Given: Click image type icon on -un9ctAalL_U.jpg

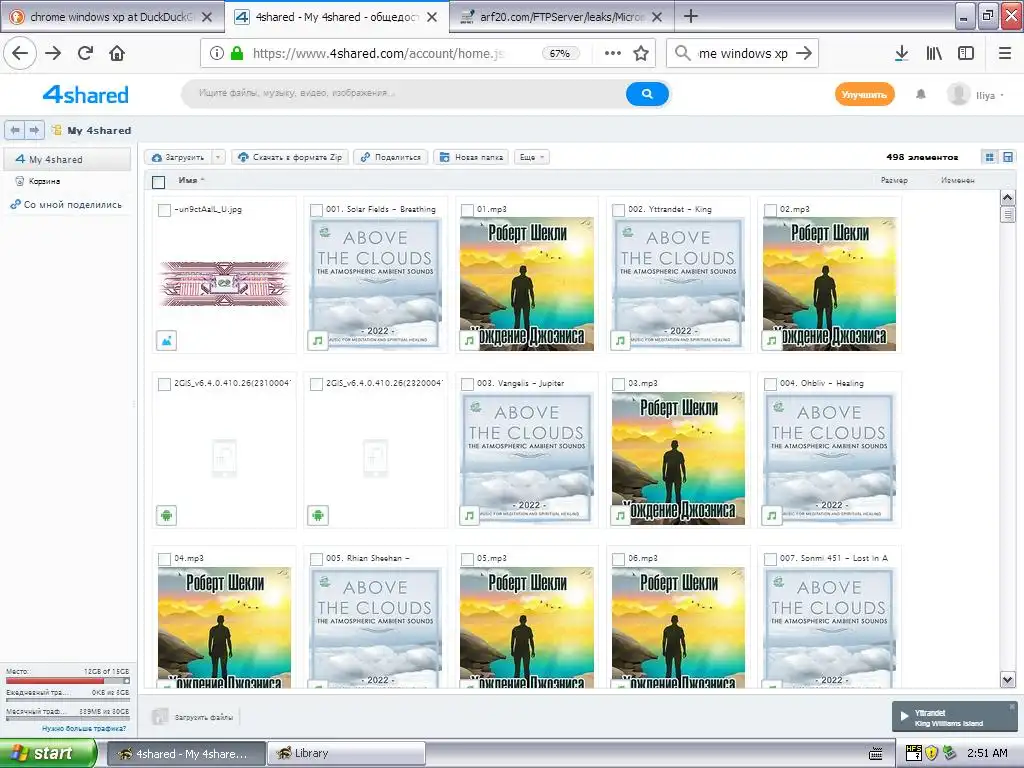Looking at the screenshot, I should click(x=167, y=340).
